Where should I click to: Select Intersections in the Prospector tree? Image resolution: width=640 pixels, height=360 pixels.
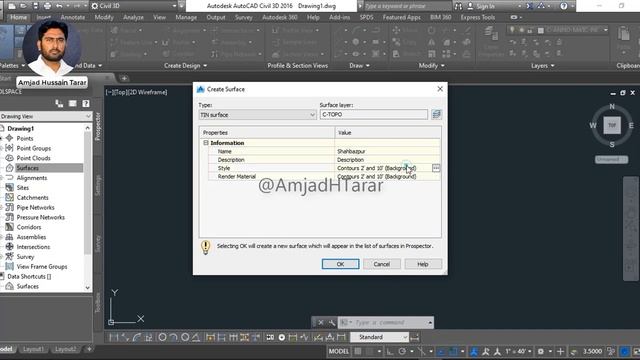tap(33, 247)
